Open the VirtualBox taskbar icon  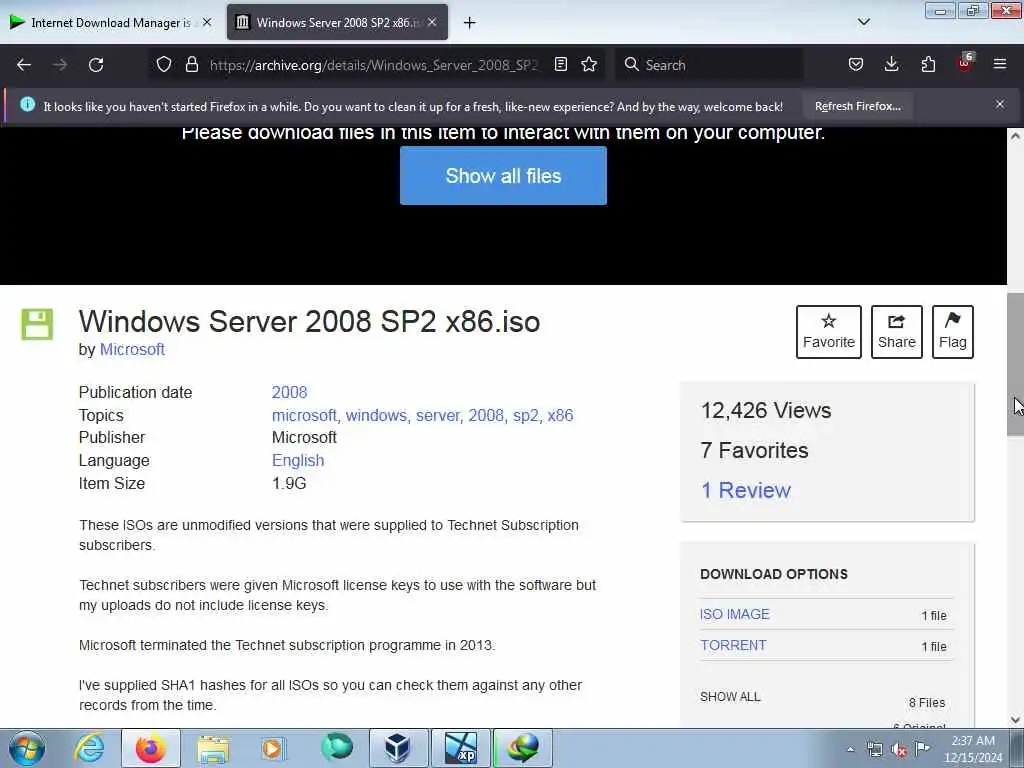point(398,748)
